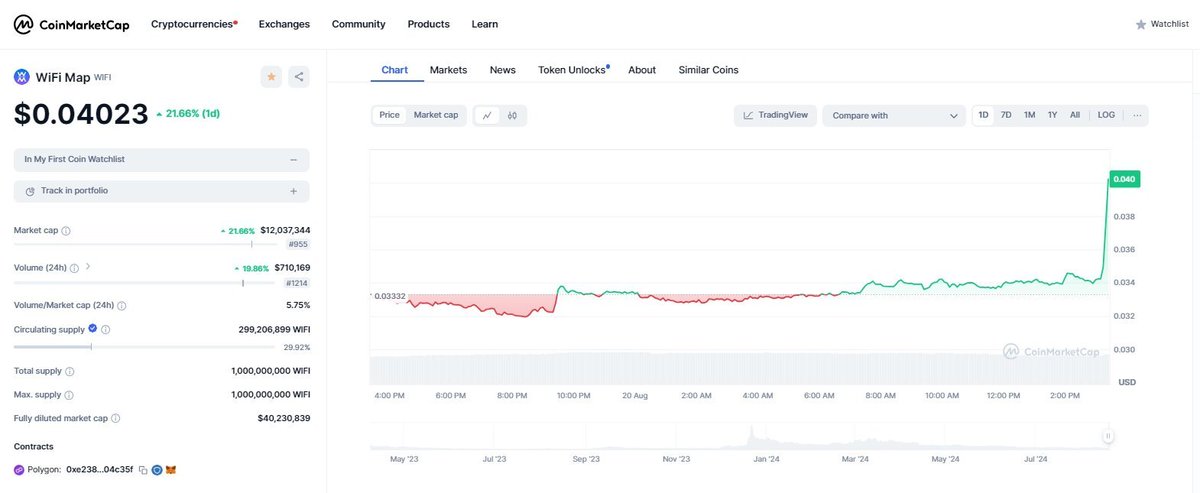The image size is (1200, 493).
Task: Click the Jan '24 spike in range navigator
Action: pos(751,436)
